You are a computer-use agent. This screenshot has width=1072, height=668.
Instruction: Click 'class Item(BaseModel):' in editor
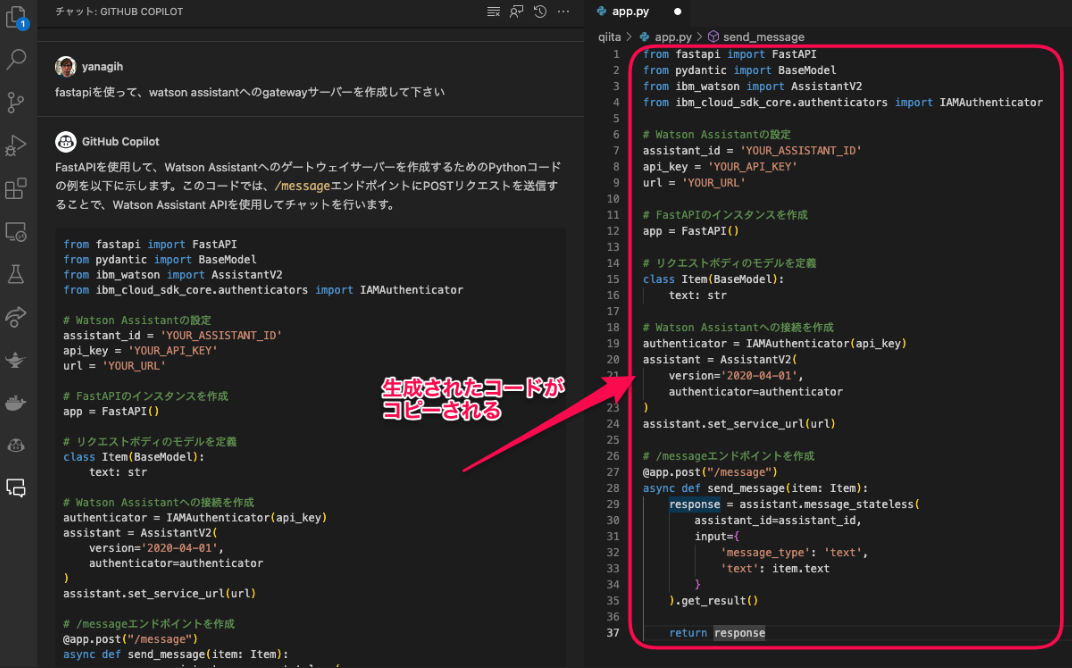[x=713, y=279]
